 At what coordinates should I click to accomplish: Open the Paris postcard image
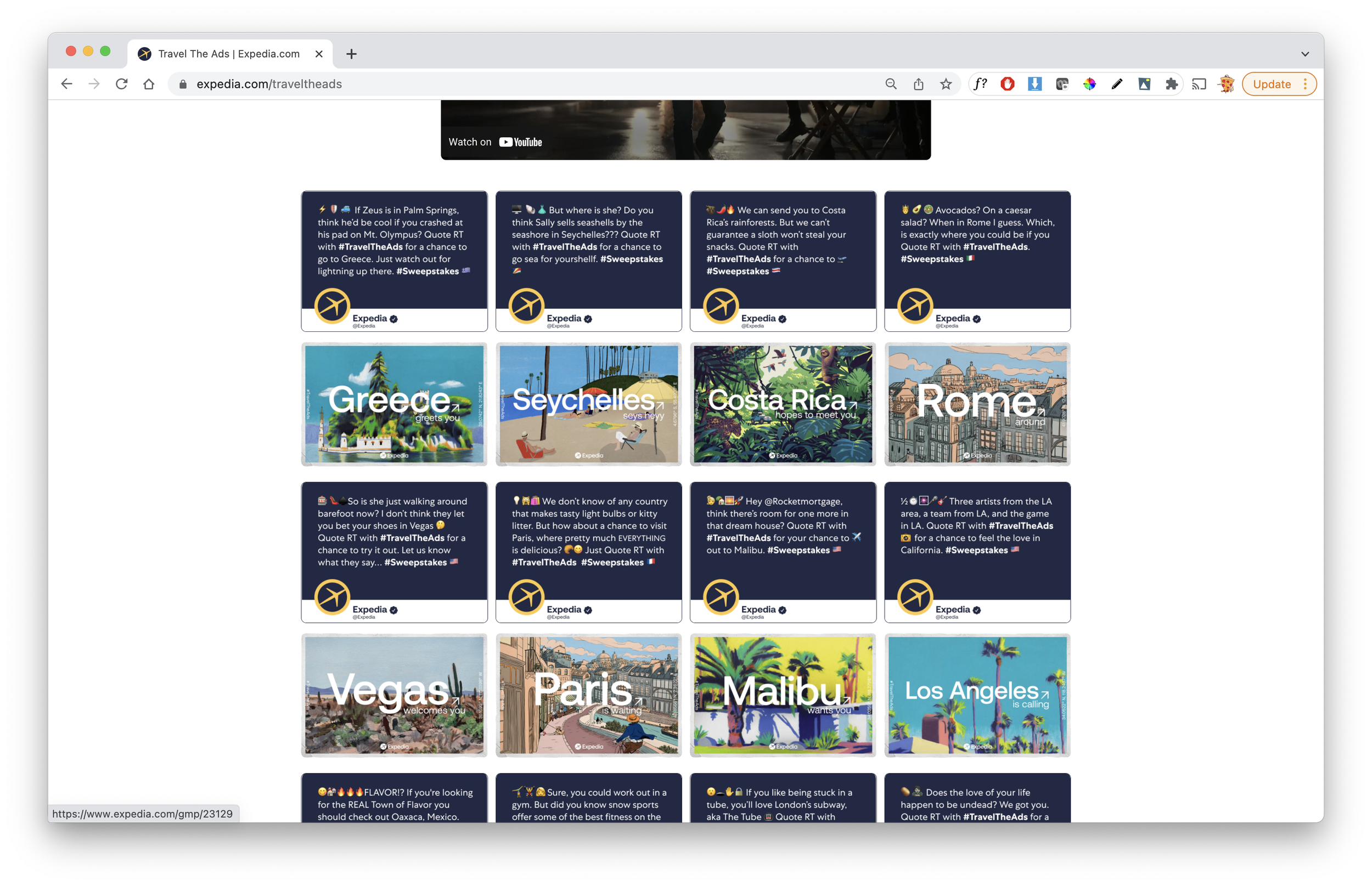click(589, 695)
